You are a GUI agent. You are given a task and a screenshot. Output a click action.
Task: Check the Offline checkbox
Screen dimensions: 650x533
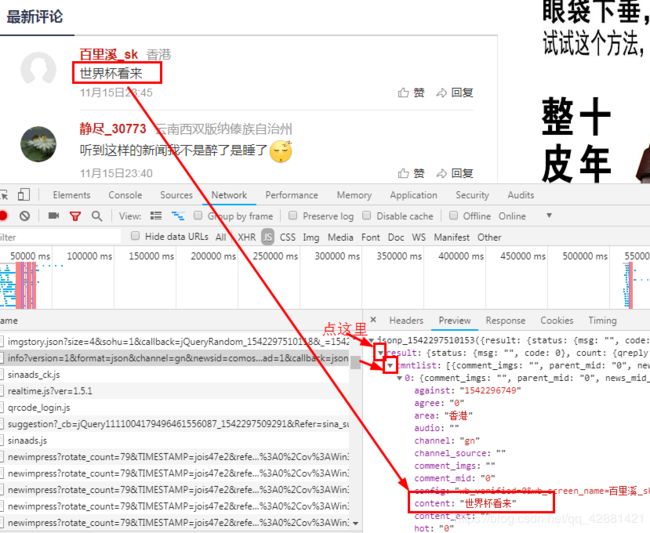pyautogui.click(x=454, y=215)
